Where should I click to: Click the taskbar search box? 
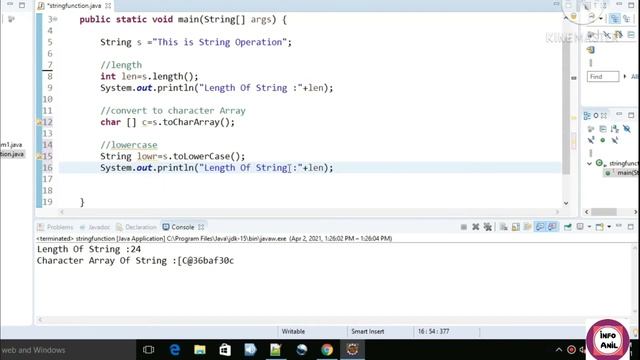click(x=67, y=350)
